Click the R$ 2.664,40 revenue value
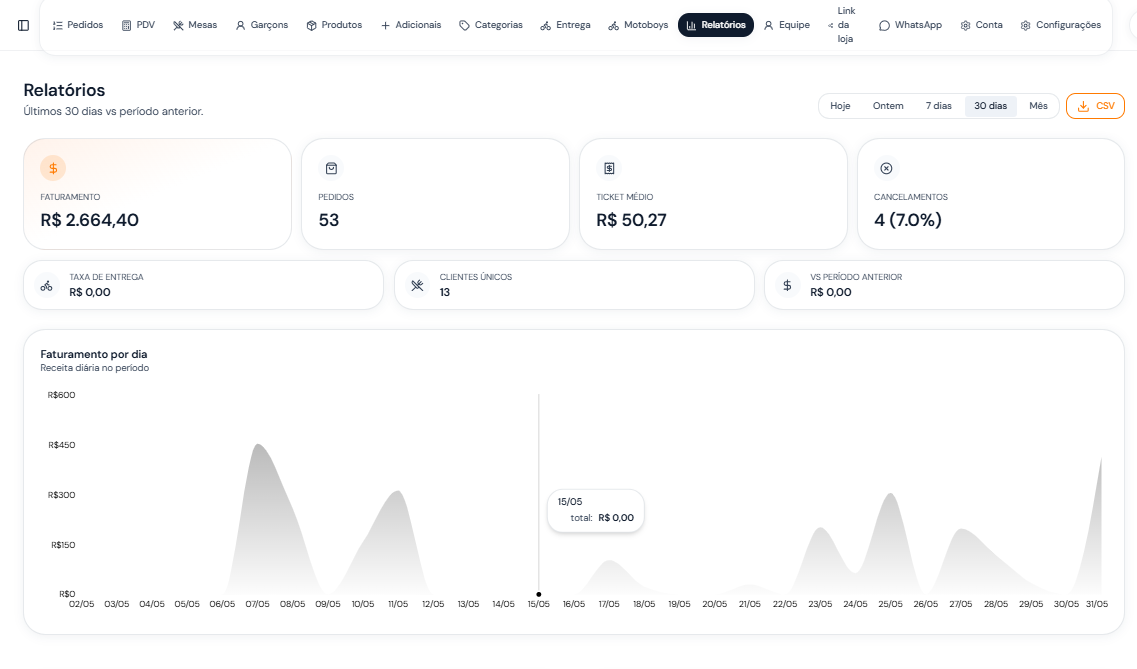This screenshot has height=669, width=1137. 90,220
